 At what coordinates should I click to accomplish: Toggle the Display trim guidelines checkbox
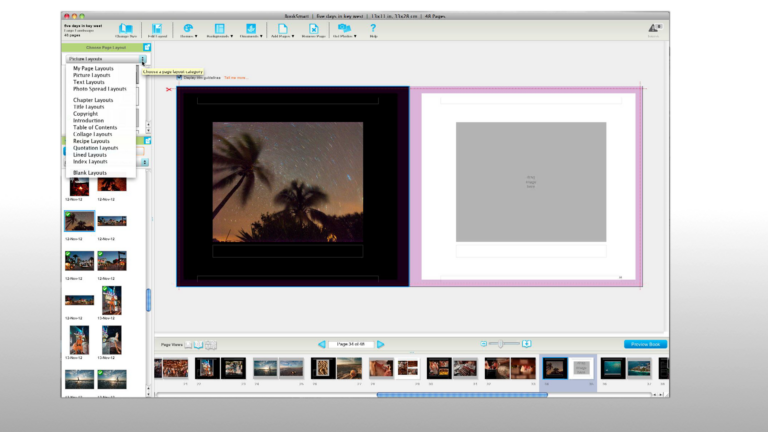pos(179,77)
